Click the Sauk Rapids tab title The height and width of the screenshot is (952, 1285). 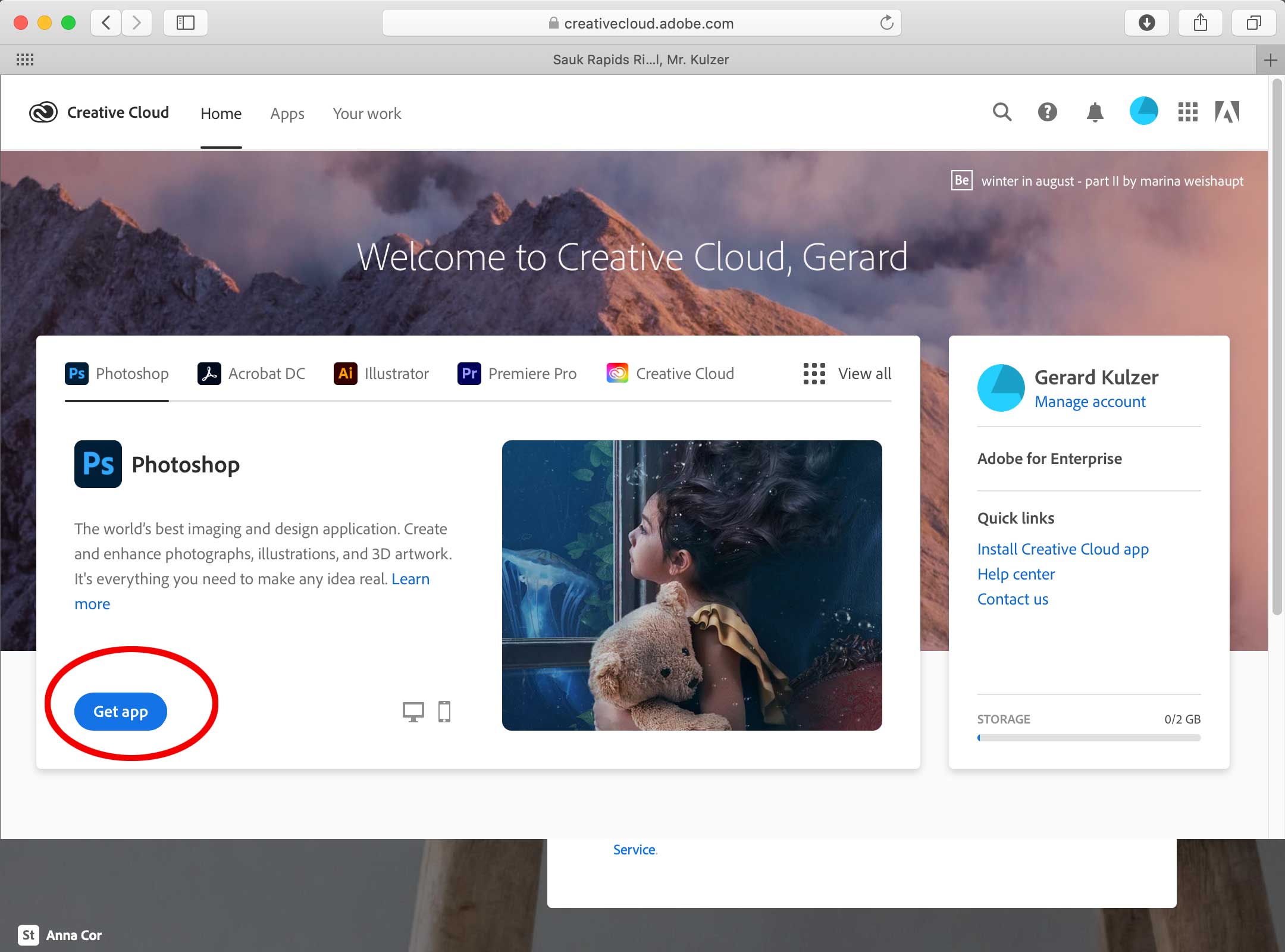(641, 59)
